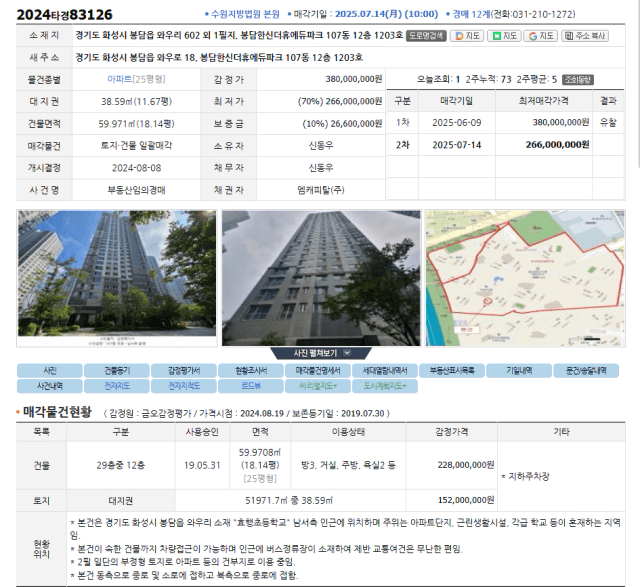Screen dimensions: 640x587
Task: Open the 감정평가서 tab
Action: point(184,371)
